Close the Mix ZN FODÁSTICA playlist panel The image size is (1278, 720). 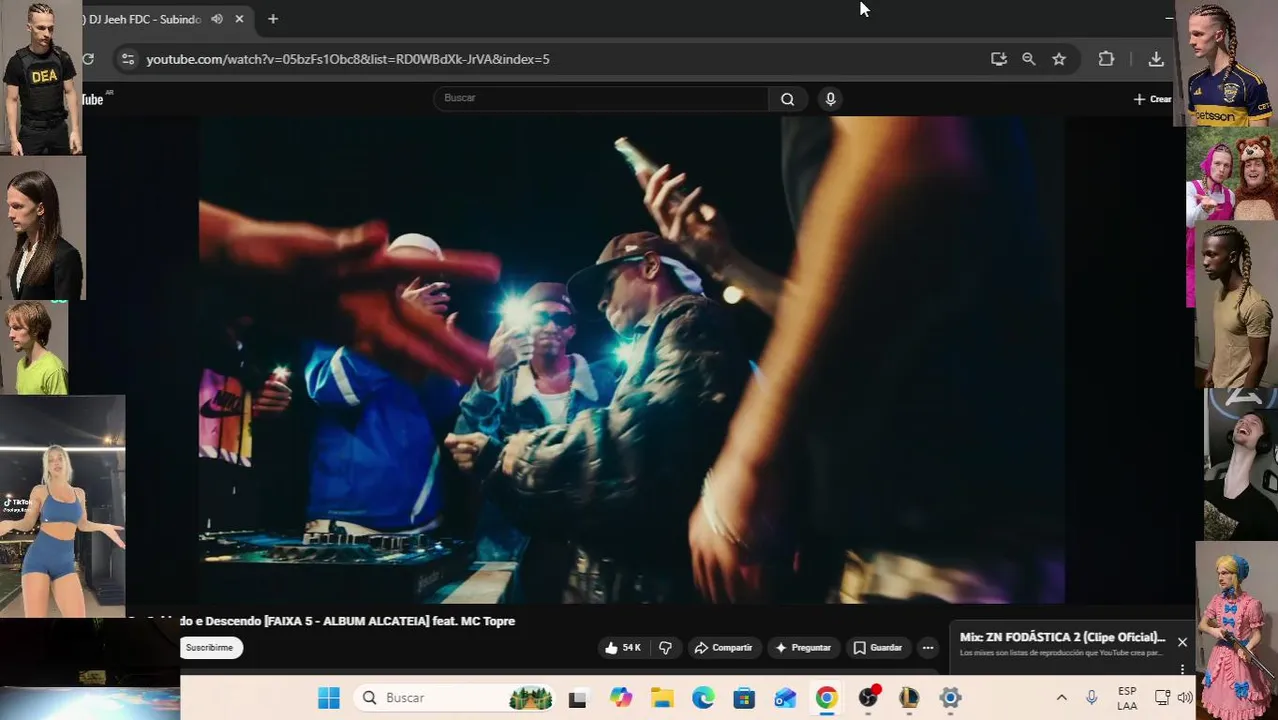point(1182,642)
